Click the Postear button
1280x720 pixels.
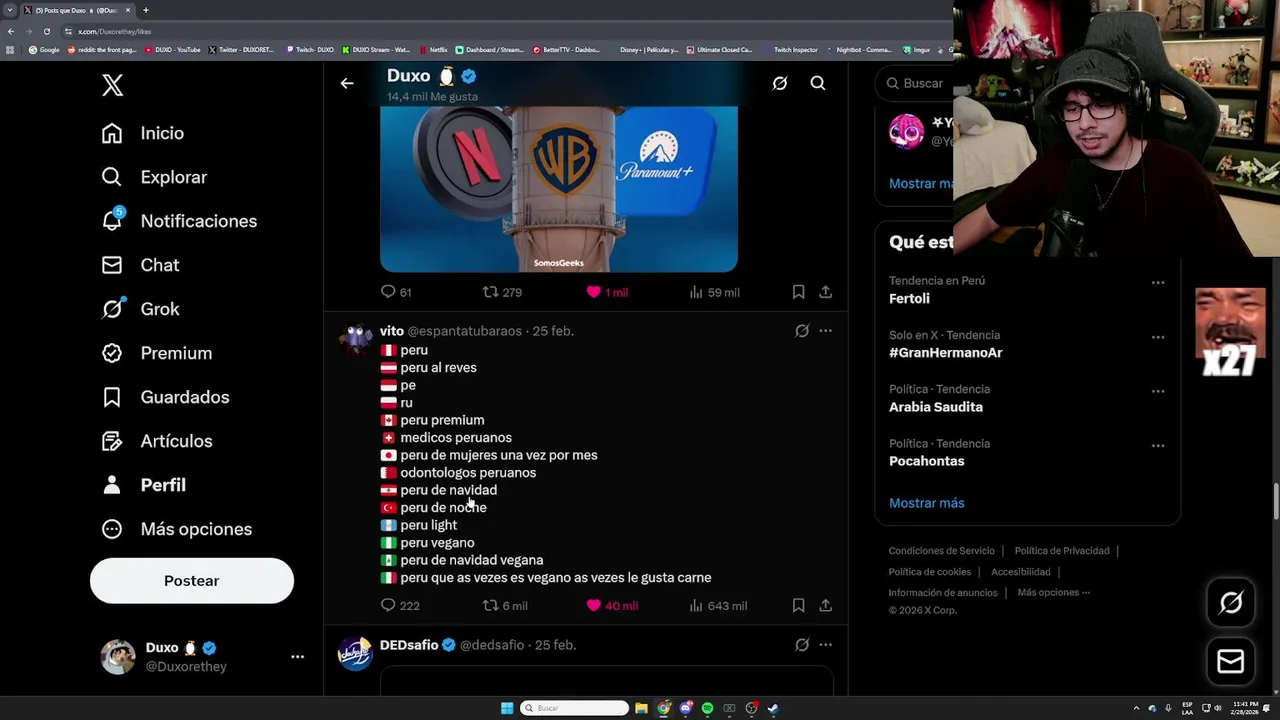tap(192, 581)
